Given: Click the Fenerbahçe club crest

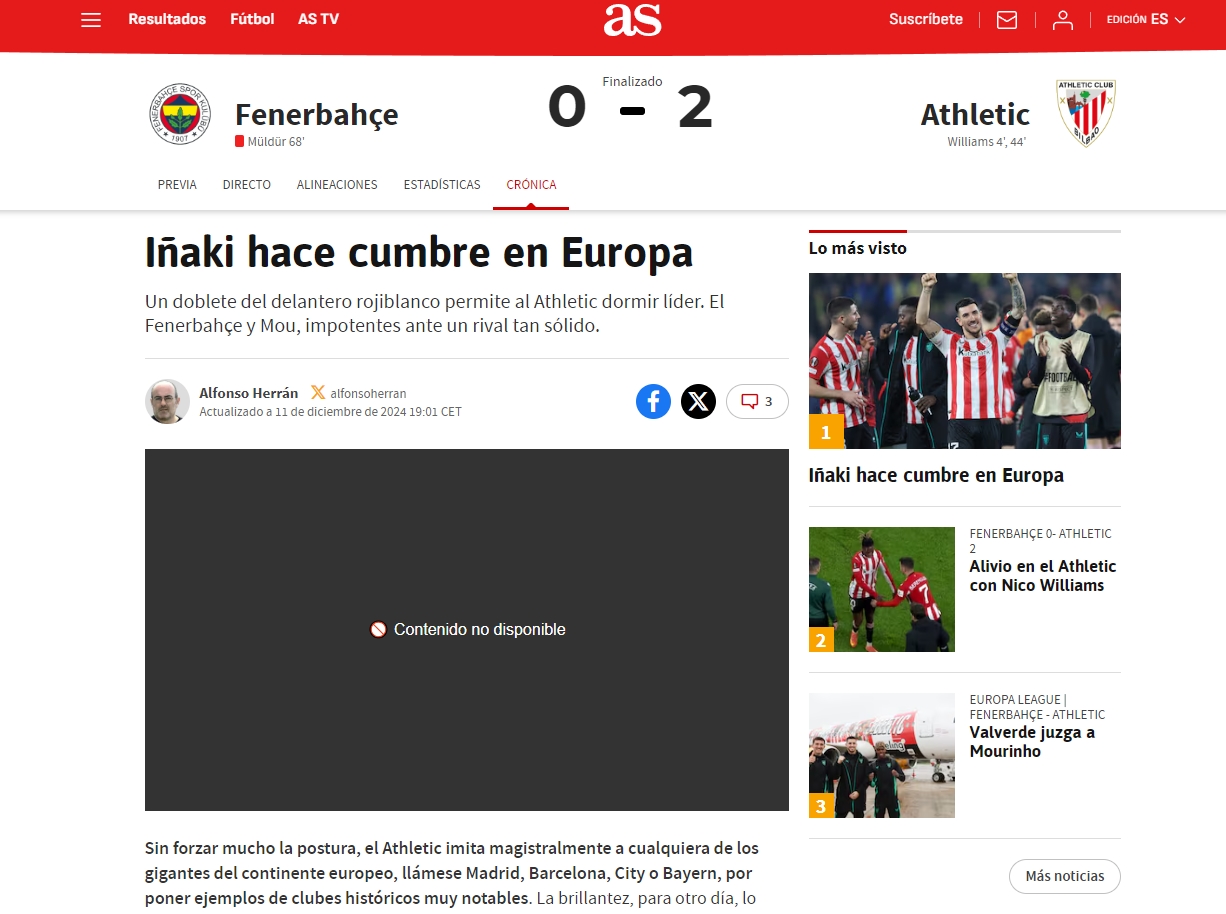Looking at the screenshot, I should coord(179,114).
